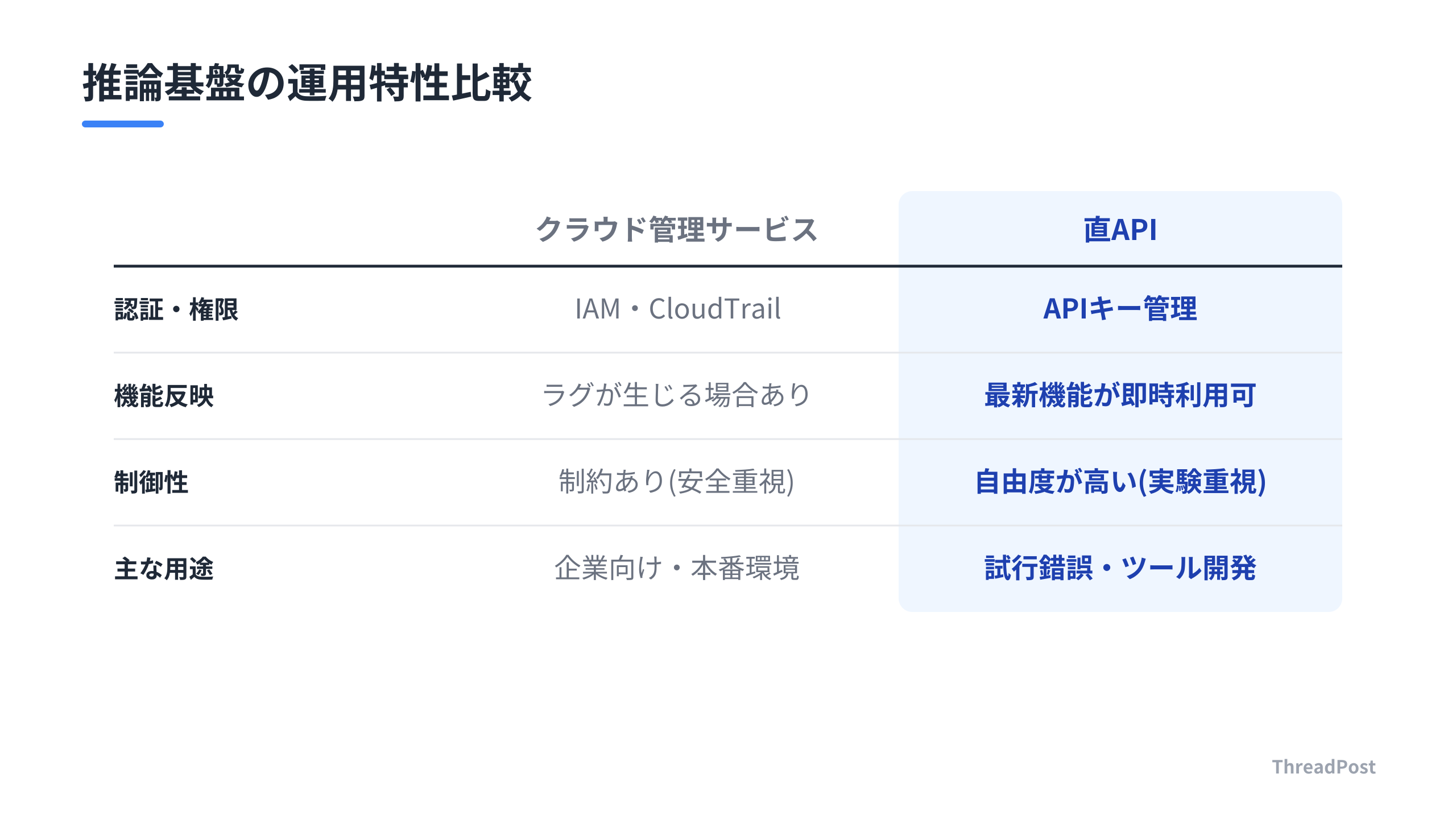Click the dark header divider line of the table
The image size is (1456, 819).
pyautogui.click(x=728, y=266)
